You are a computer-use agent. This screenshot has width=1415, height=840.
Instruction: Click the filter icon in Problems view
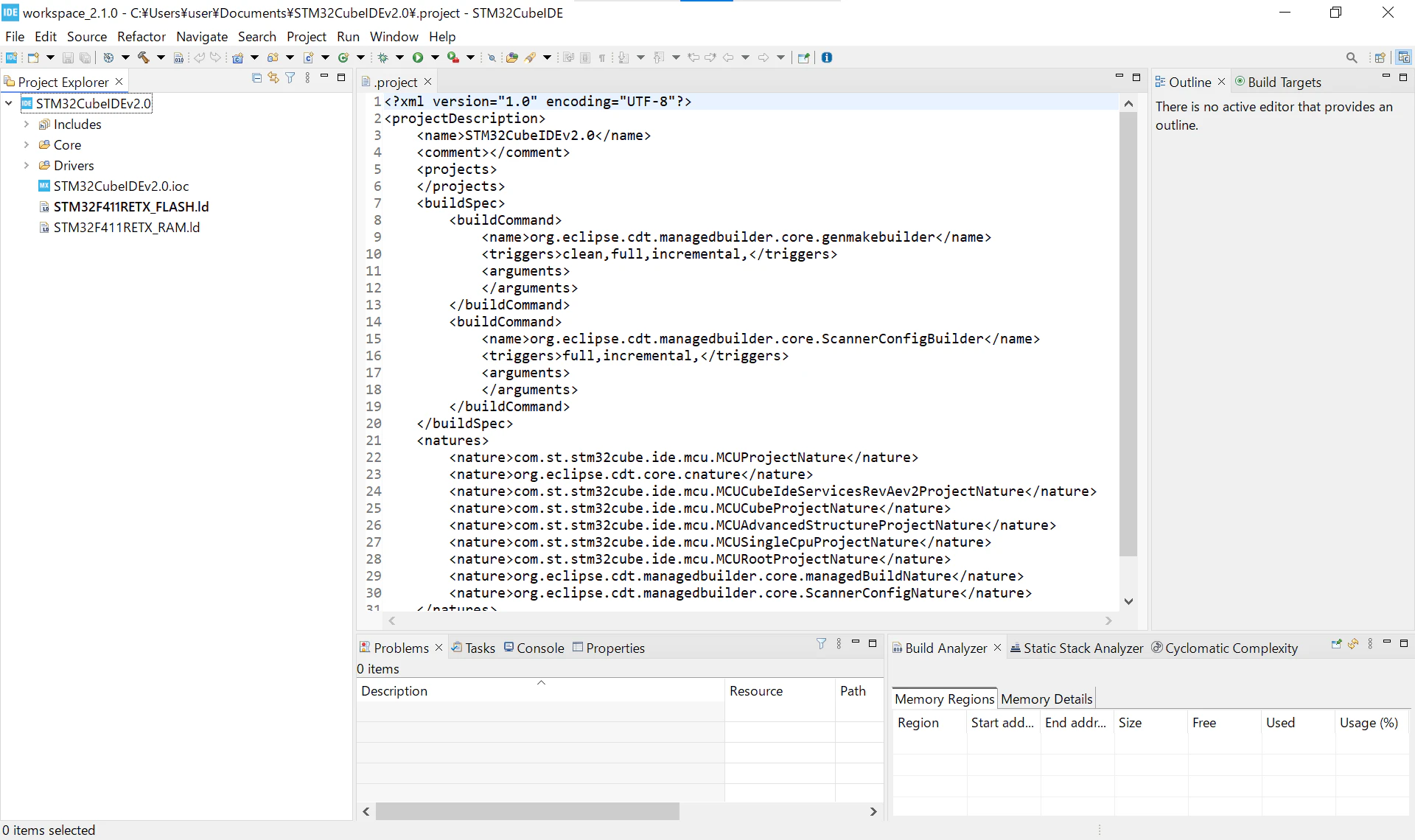(x=822, y=643)
